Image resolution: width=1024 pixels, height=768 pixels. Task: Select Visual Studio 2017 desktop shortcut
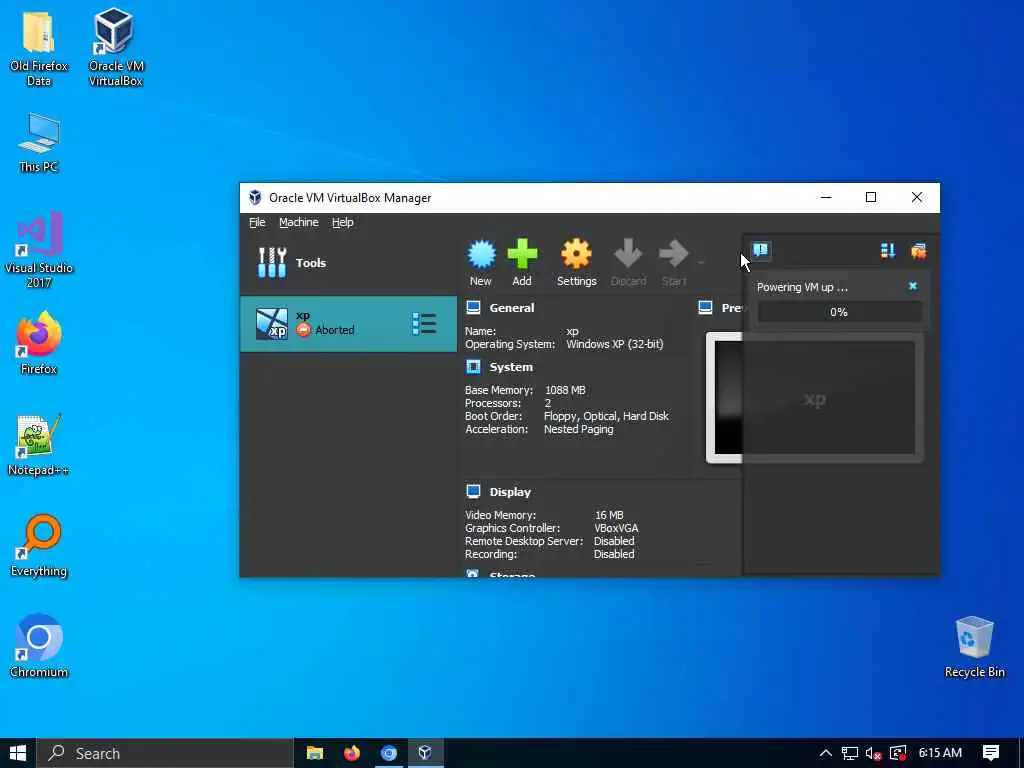tap(39, 250)
